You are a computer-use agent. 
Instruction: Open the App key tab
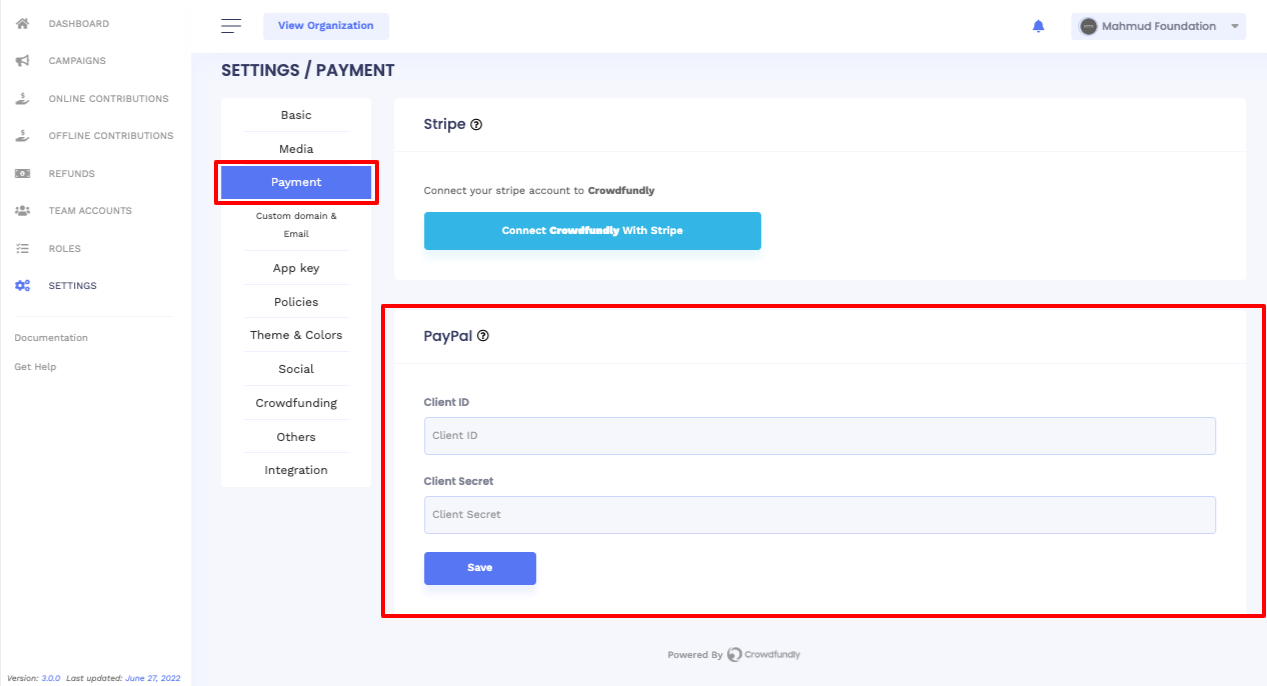[x=296, y=268]
